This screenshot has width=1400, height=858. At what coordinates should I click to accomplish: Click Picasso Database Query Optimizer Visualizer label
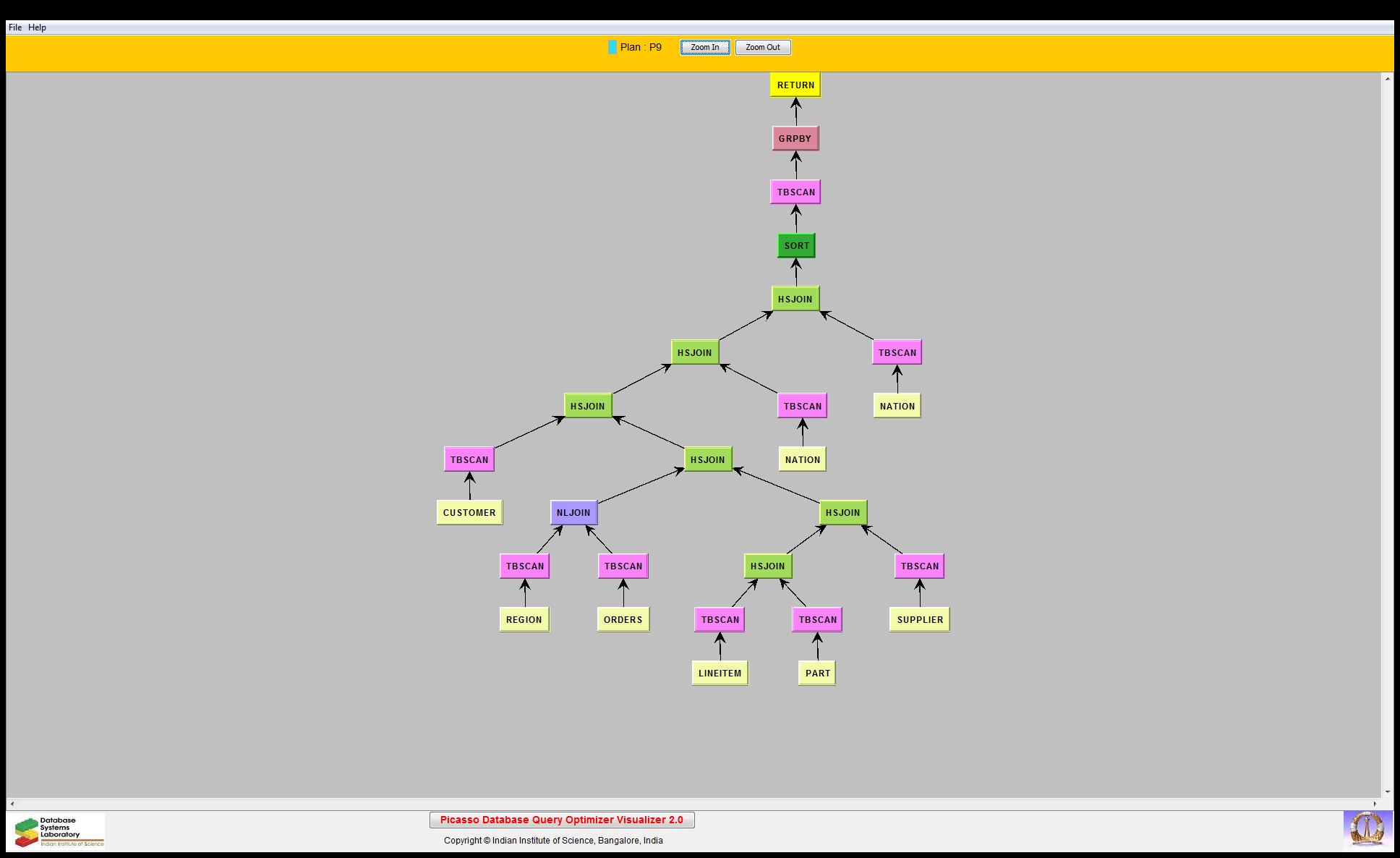pos(561,820)
